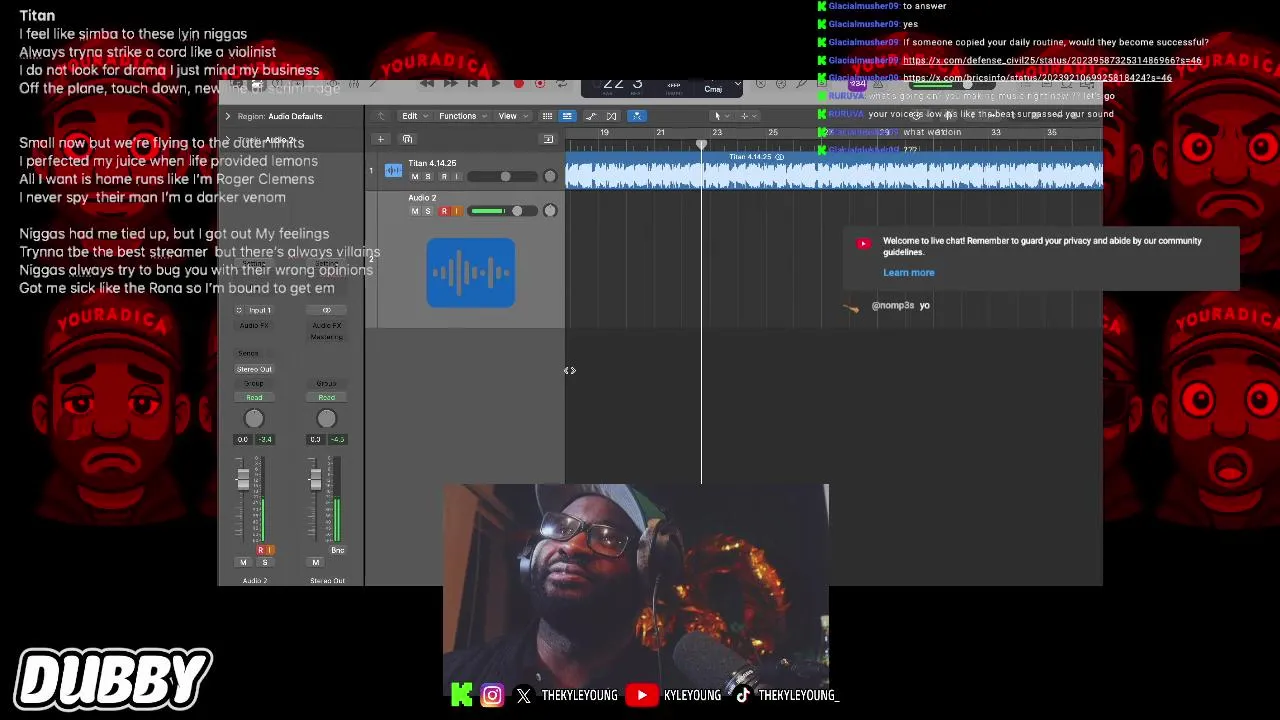Mute the Audio 2 track in header
The width and height of the screenshot is (1280, 720).
(415, 211)
